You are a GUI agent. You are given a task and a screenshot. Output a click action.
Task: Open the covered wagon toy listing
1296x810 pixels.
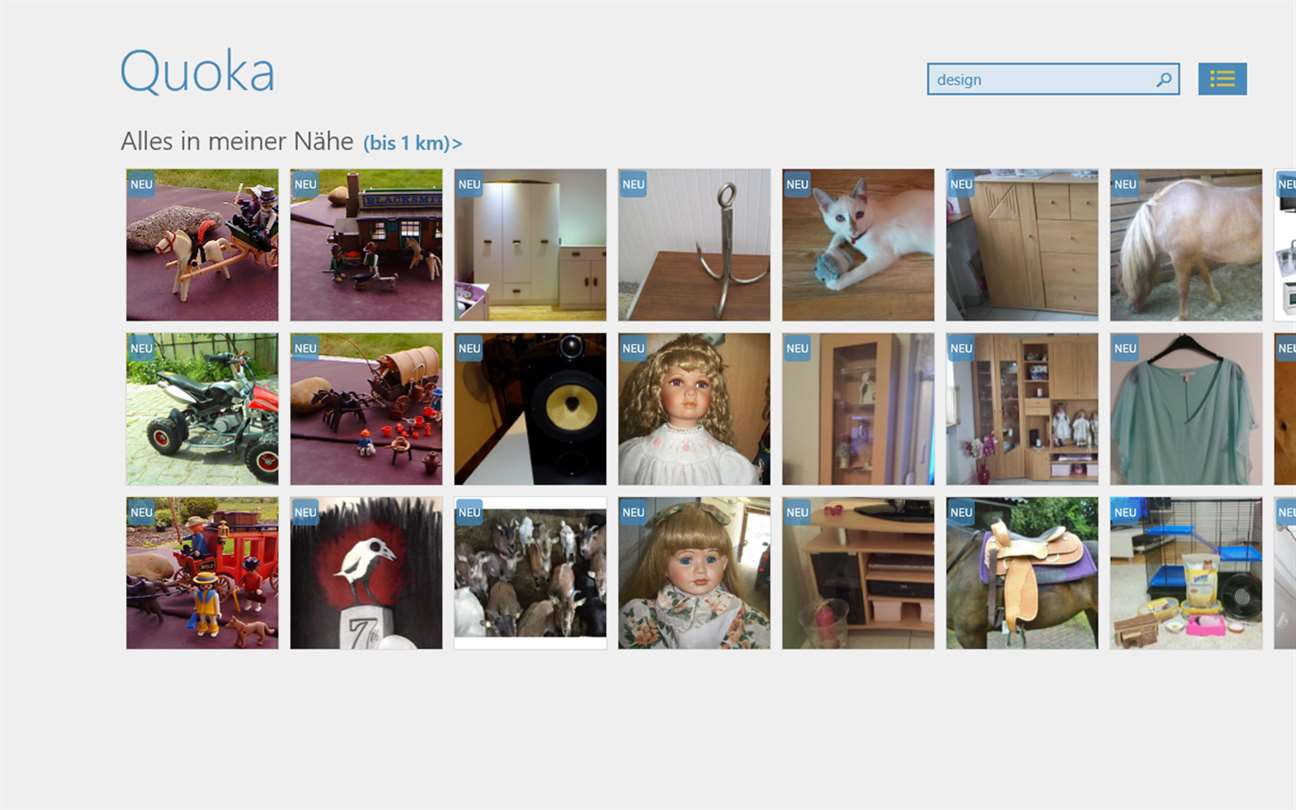click(366, 409)
